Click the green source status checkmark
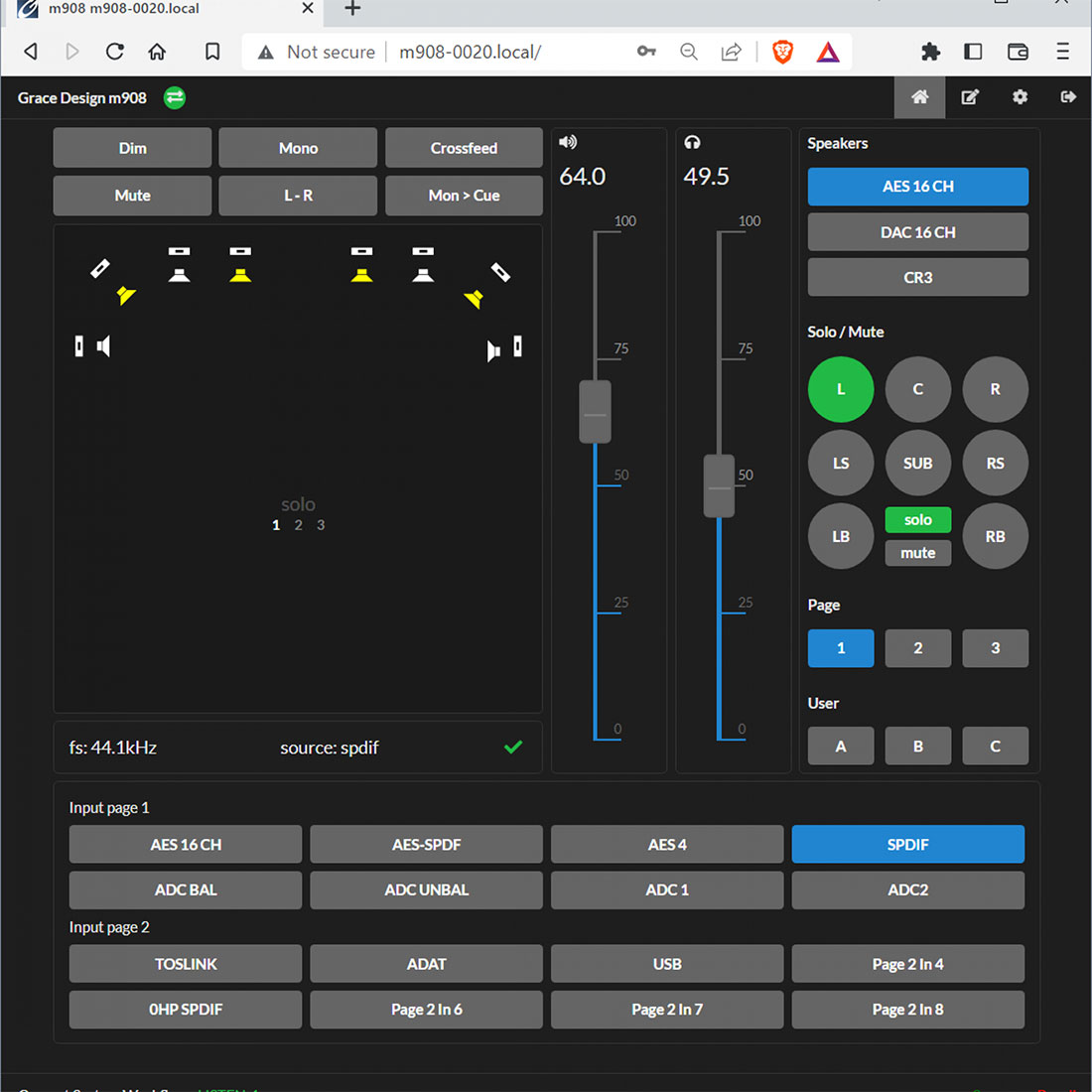Viewport: 1092px width, 1092px height. 513,748
